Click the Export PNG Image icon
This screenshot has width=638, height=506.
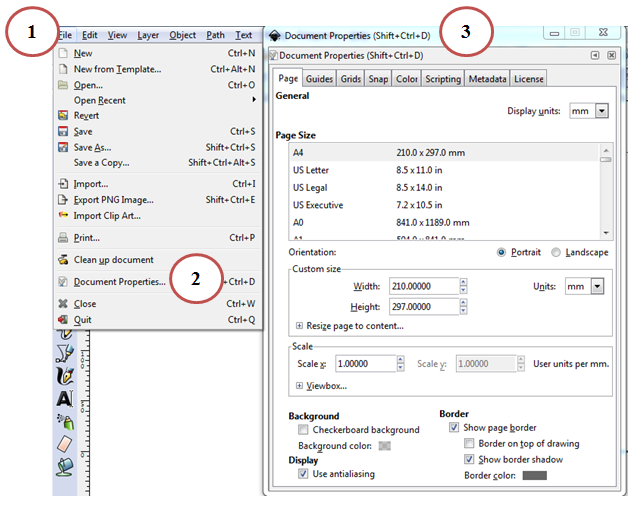(63, 200)
